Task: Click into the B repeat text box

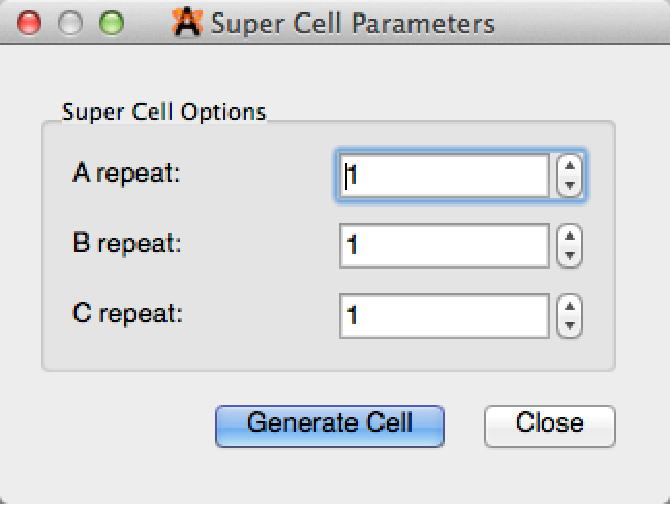Action: (445, 246)
